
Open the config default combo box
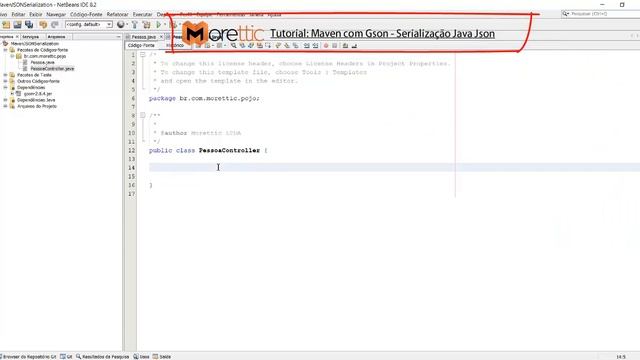click(89, 25)
